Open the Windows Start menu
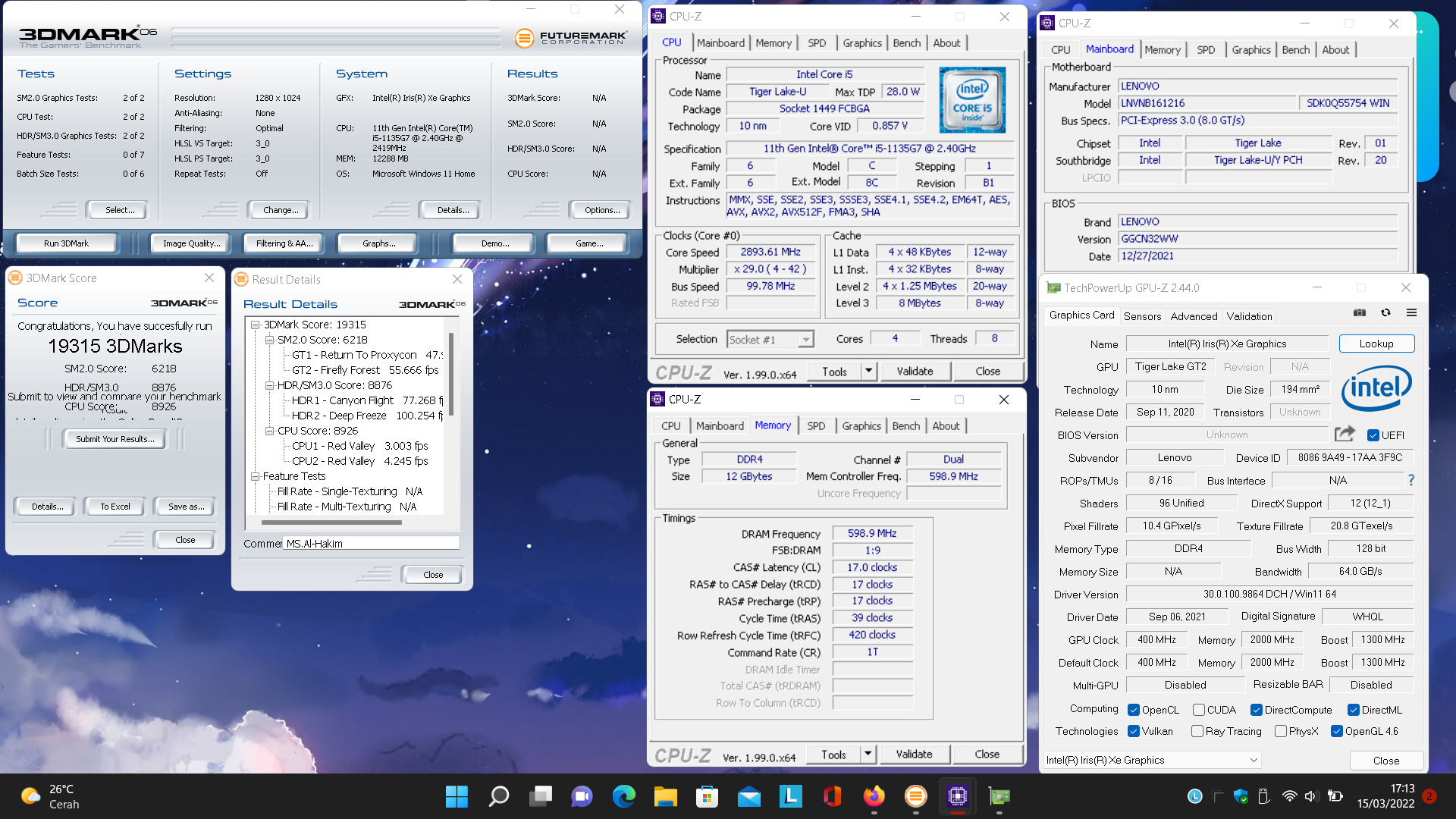1456x819 pixels. point(457,796)
